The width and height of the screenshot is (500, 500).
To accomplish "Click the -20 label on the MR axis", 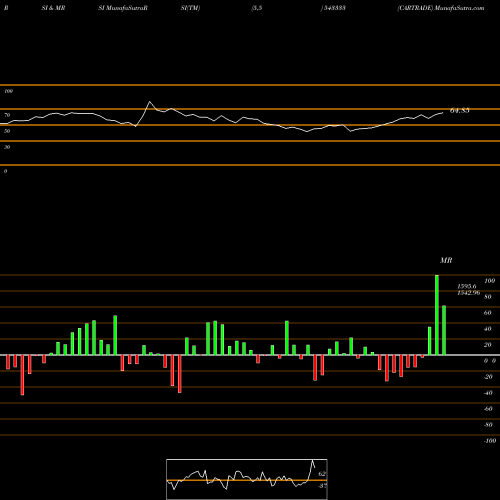I will (x=488, y=377).
